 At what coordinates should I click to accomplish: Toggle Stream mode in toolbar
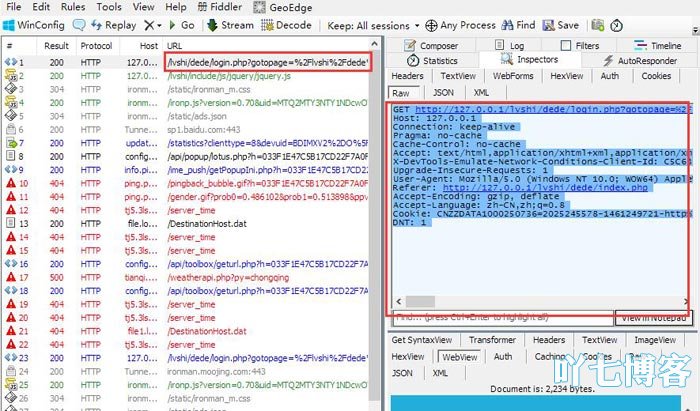(230, 25)
